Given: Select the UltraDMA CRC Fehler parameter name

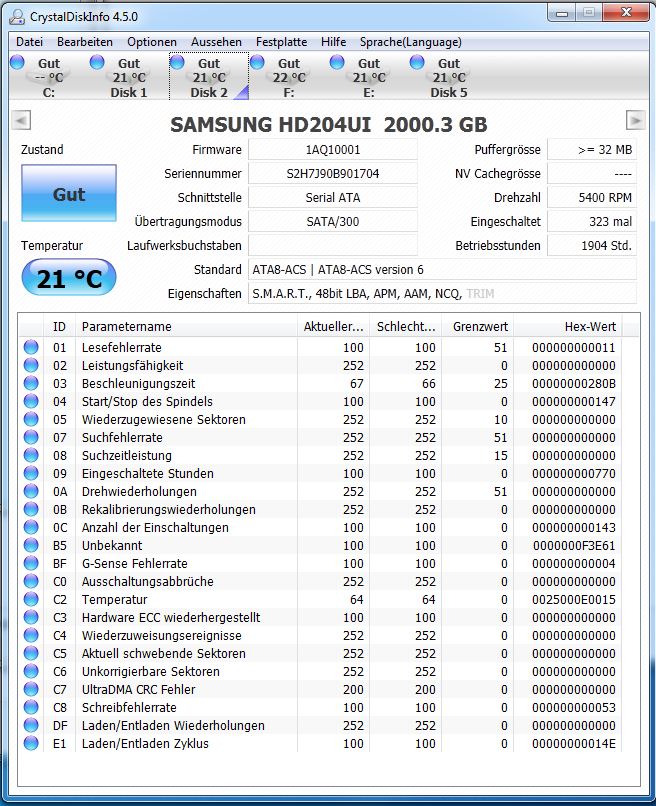Looking at the screenshot, I should [138, 689].
